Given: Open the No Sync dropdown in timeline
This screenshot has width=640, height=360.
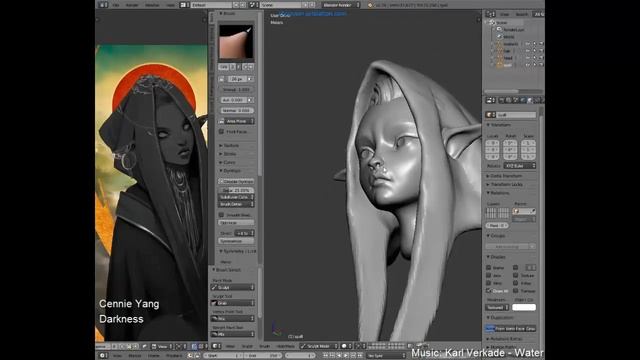Looking at the screenshot, I should tap(386, 356).
